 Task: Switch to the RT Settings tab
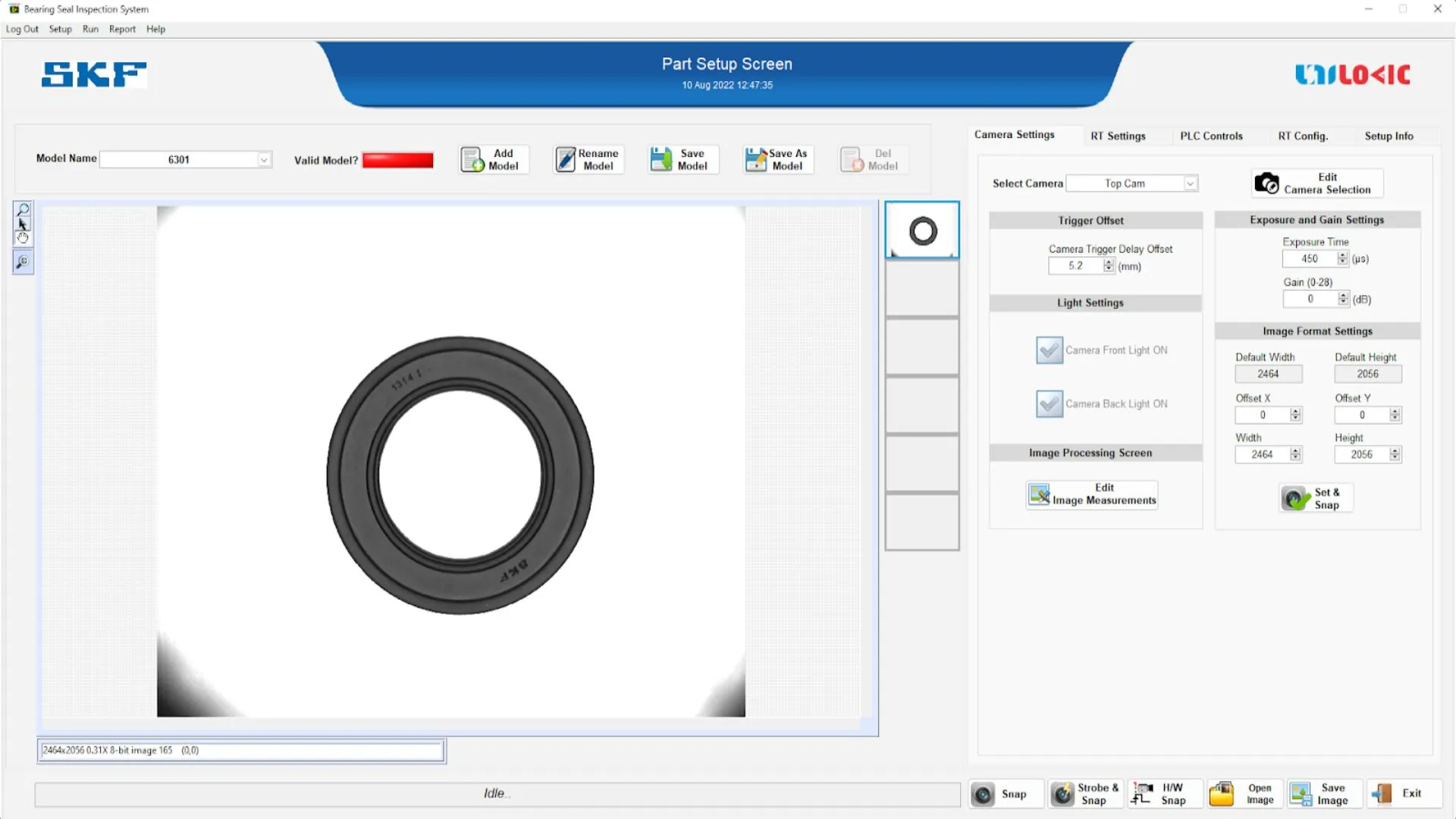(x=1118, y=136)
